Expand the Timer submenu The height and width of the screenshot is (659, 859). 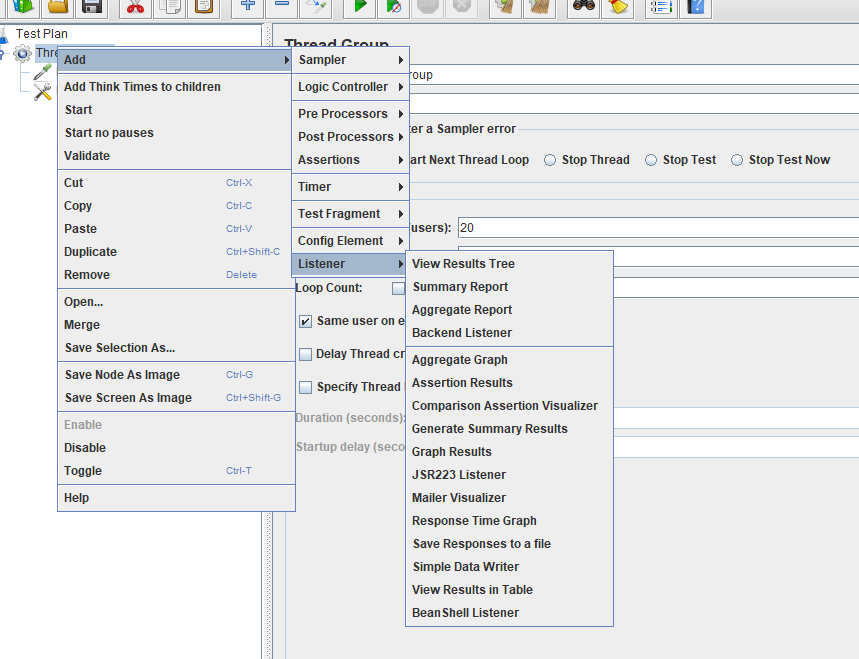click(351, 187)
